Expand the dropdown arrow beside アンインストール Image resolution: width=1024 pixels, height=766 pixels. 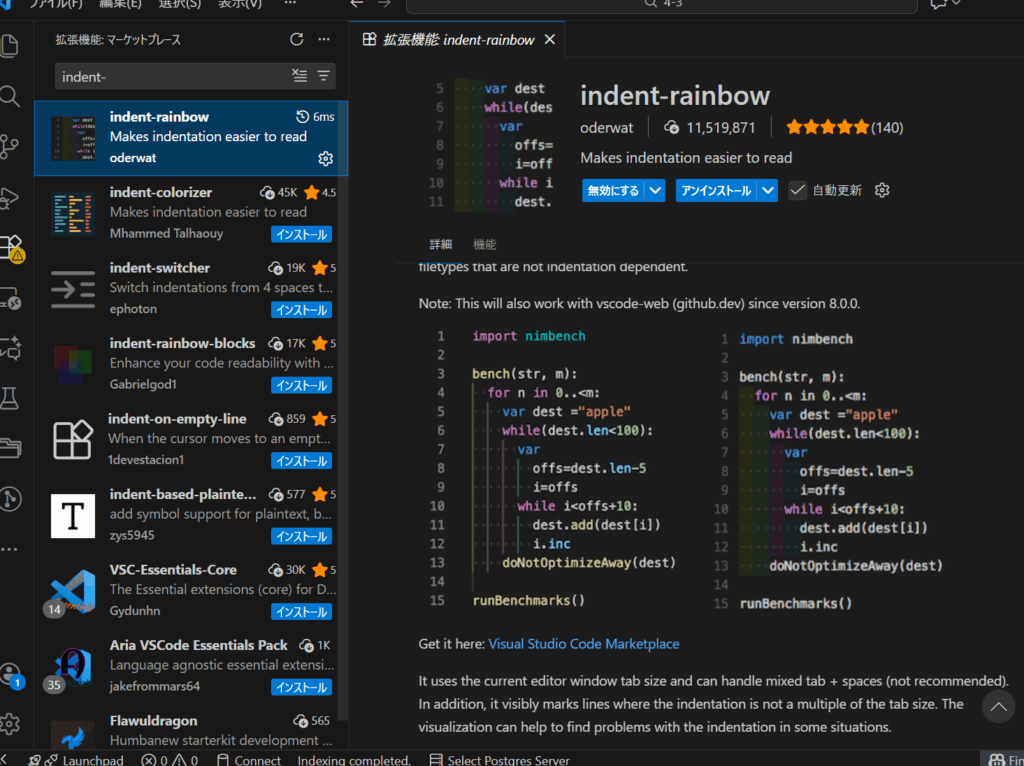click(x=768, y=190)
